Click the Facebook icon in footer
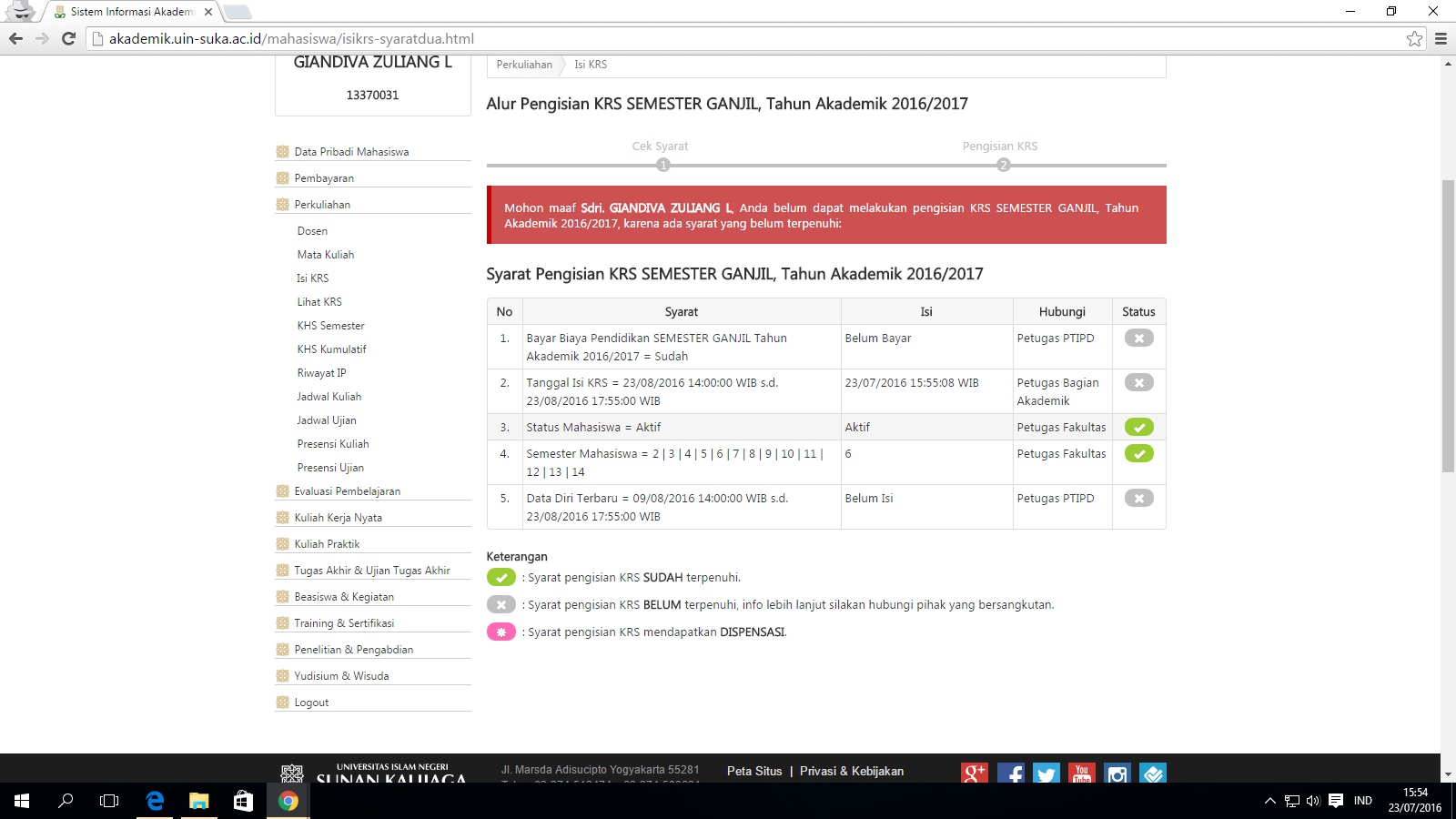This screenshot has width=1456, height=819. (x=1010, y=773)
